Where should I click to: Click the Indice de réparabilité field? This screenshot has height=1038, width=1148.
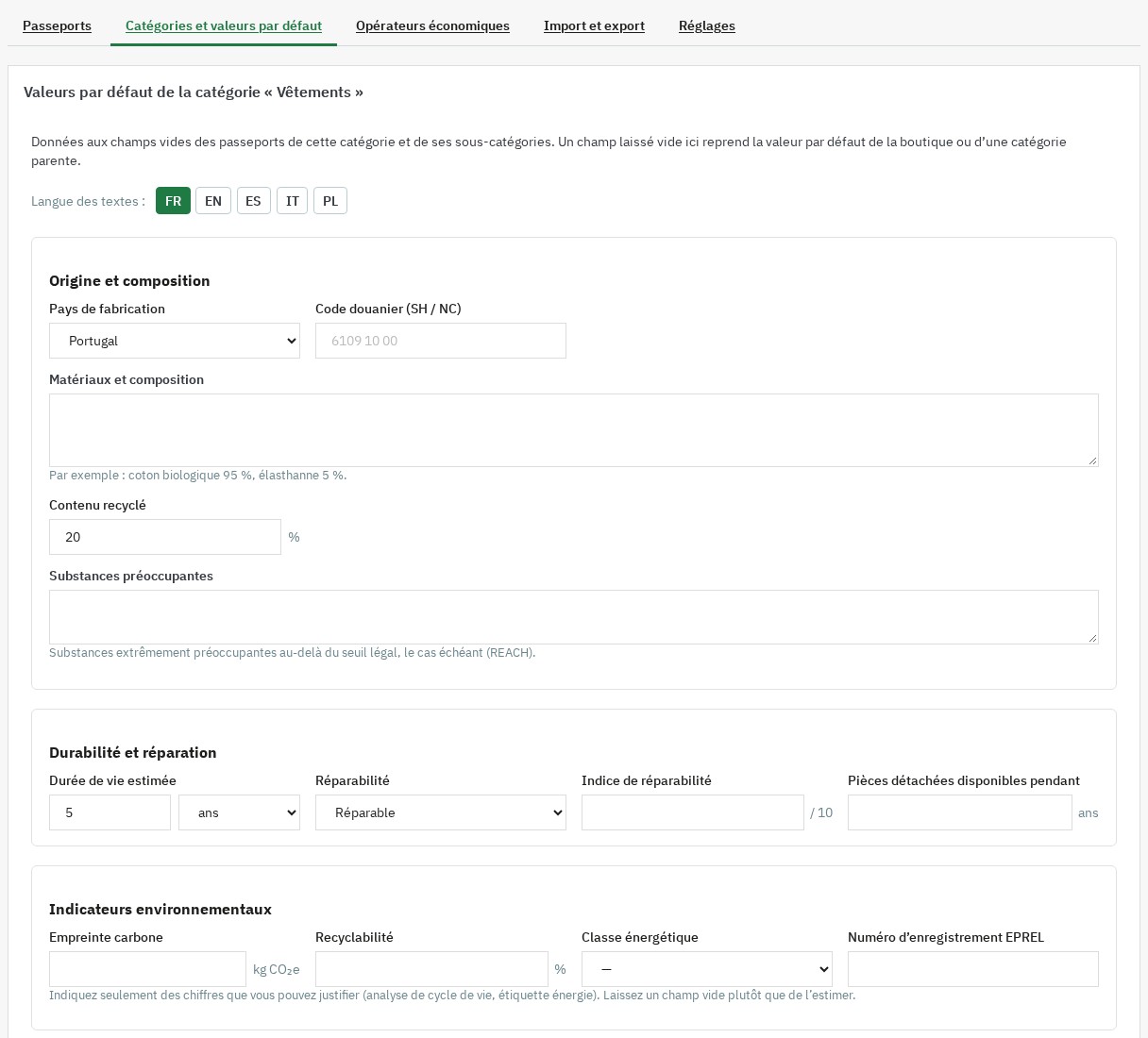(x=693, y=812)
